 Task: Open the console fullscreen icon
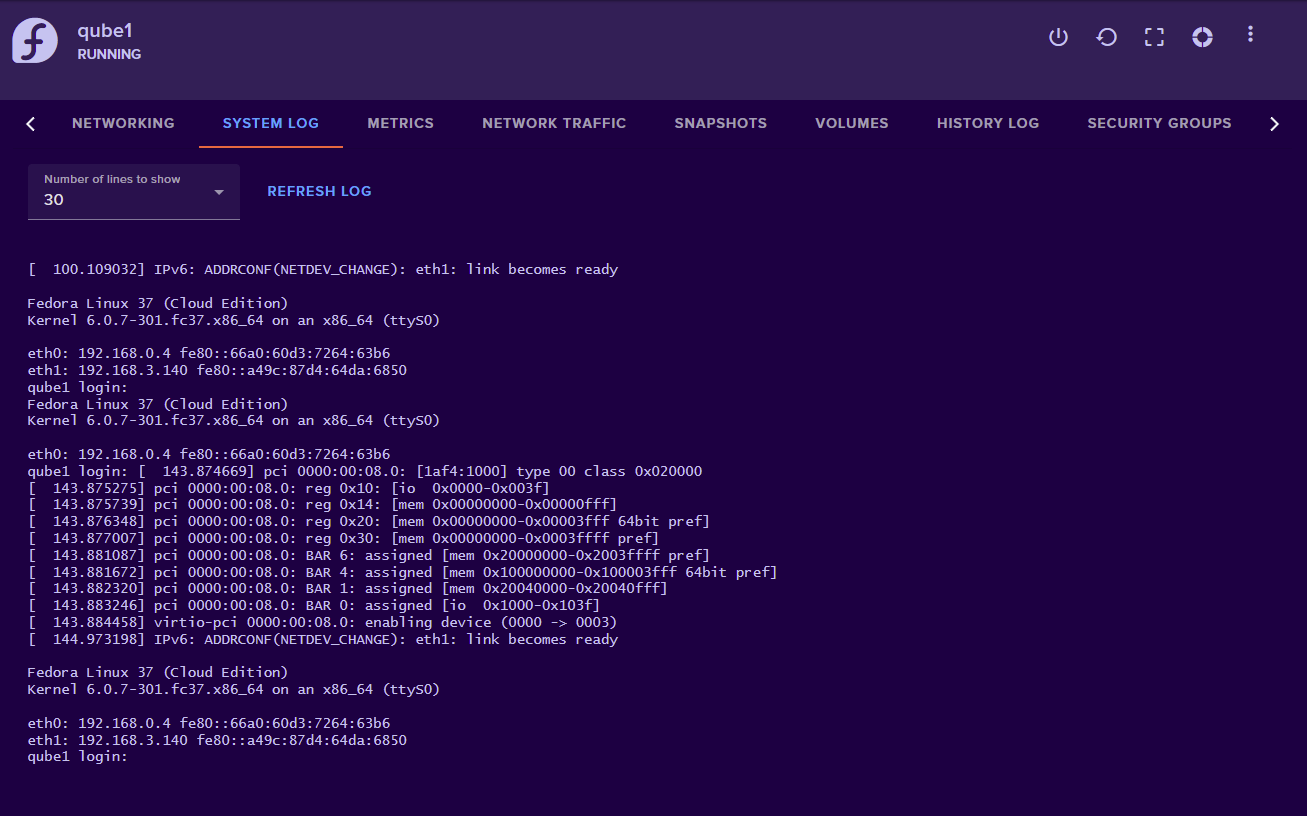click(1154, 37)
